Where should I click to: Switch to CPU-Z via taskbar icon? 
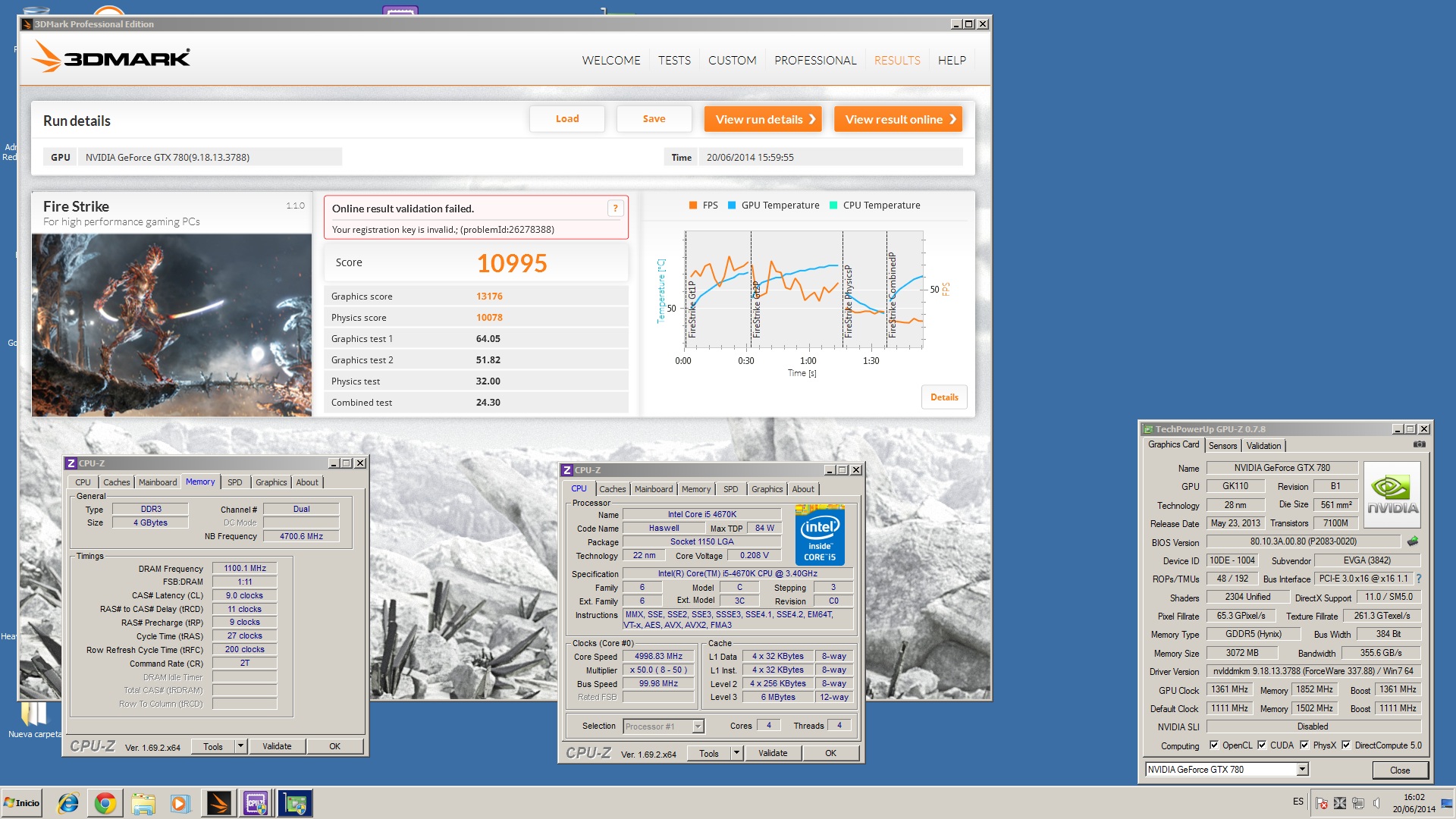tap(256, 803)
